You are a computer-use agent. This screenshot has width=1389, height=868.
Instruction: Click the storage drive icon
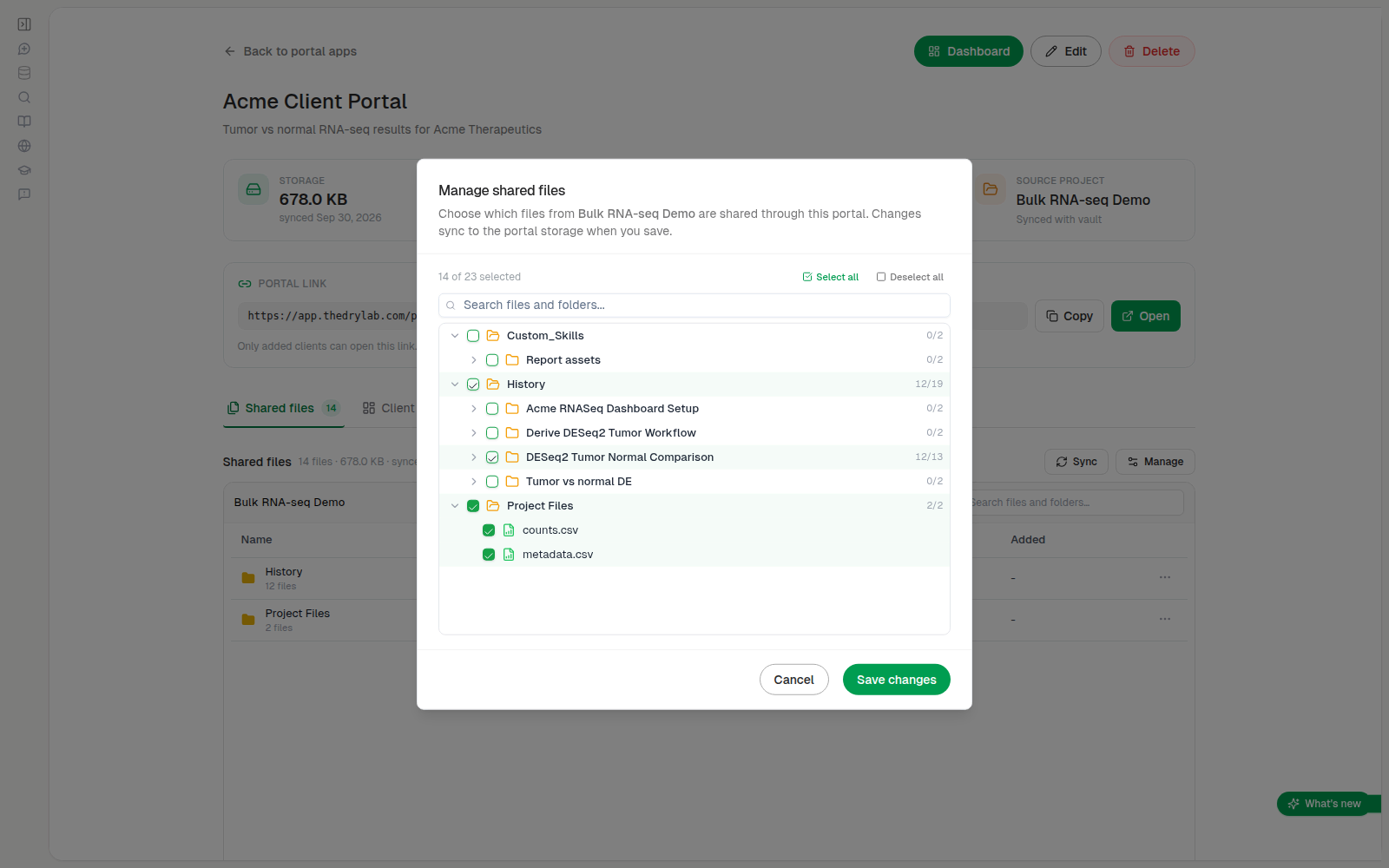(x=253, y=189)
